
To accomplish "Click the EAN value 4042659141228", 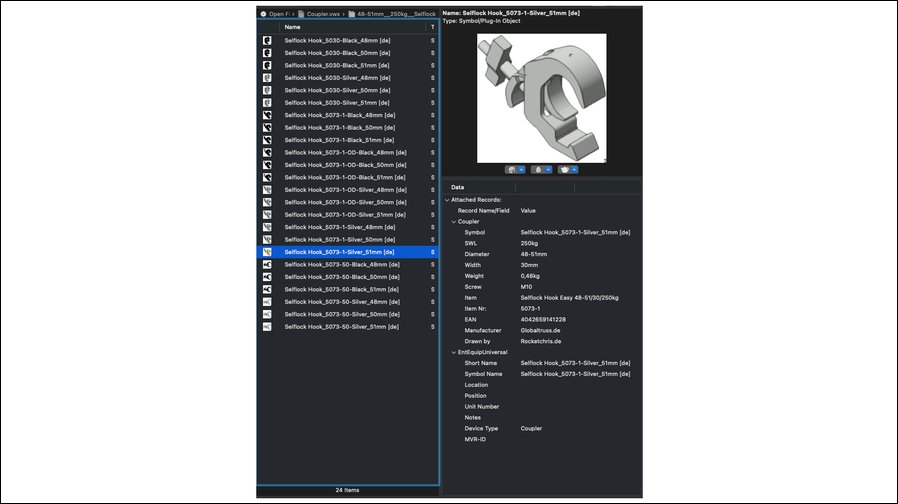I will pos(543,320).
